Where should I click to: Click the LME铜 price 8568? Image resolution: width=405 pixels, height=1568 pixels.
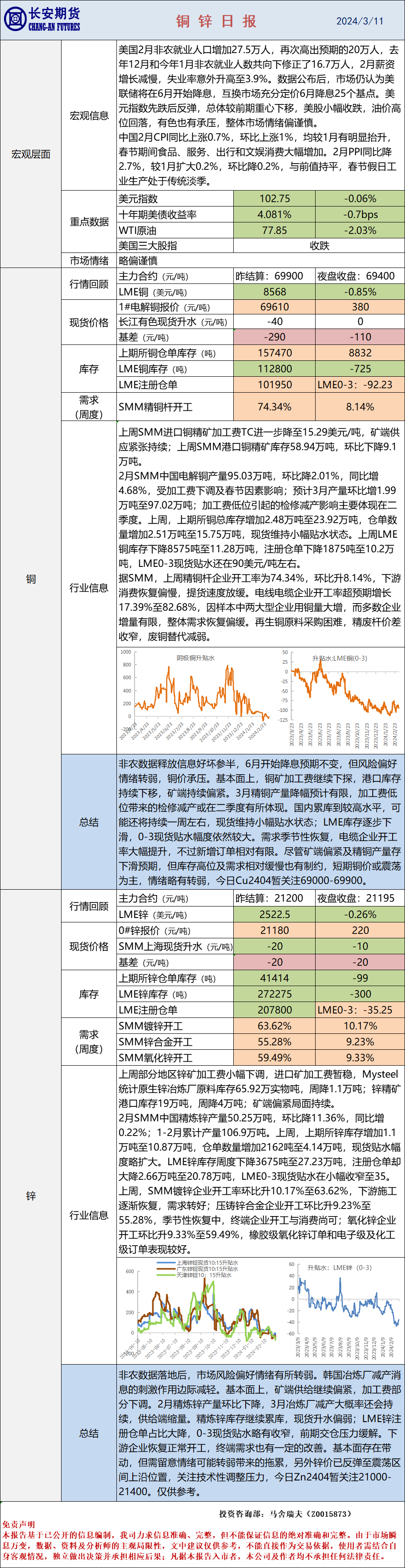[275, 292]
